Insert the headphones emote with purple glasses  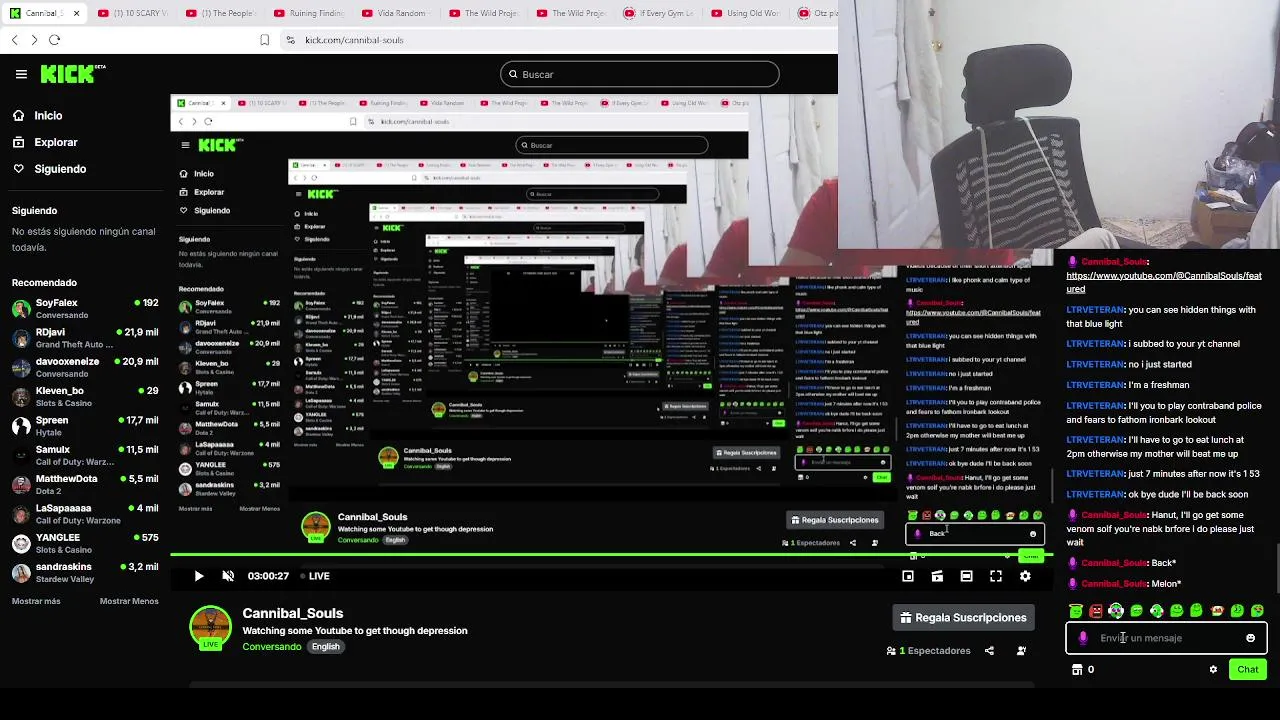click(x=1116, y=610)
